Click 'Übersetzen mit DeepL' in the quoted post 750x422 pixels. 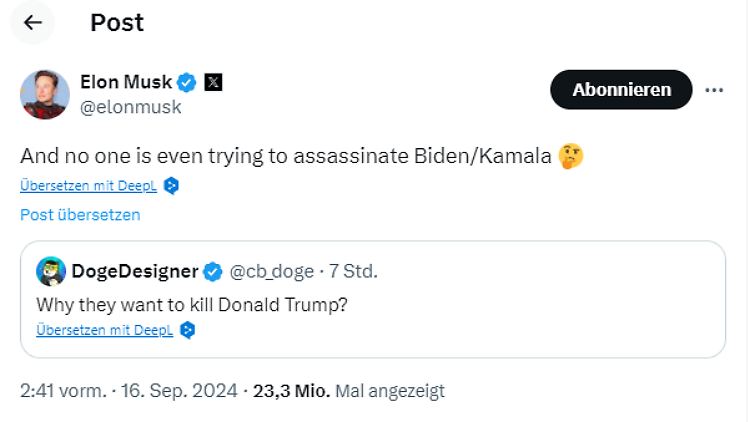point(105,330)
